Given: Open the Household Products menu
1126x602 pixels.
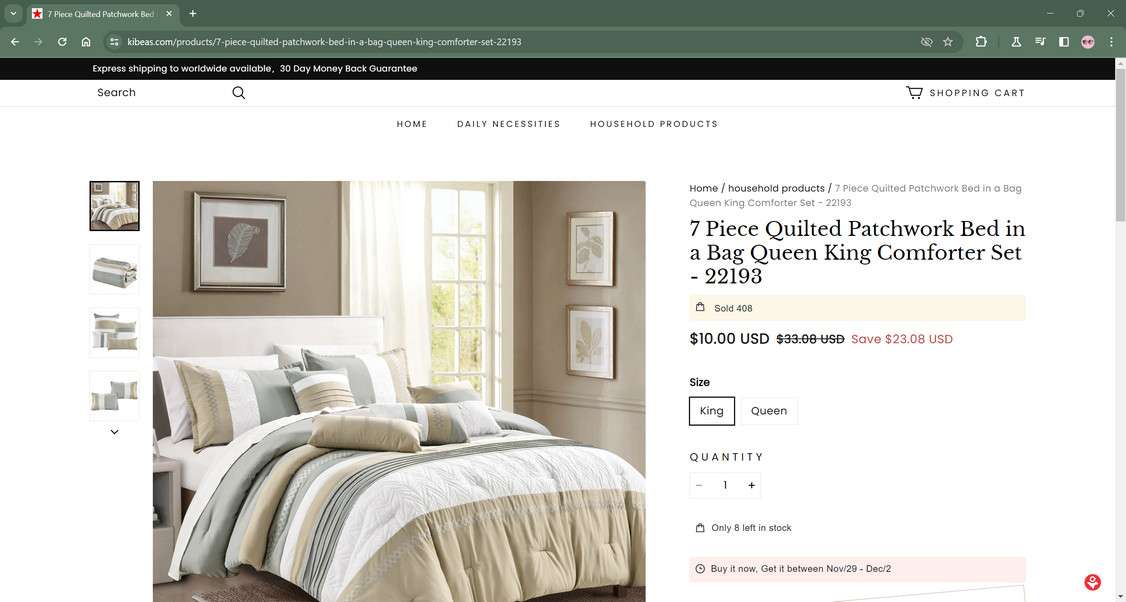Looking at the screenshot, I should click(653, 124).
